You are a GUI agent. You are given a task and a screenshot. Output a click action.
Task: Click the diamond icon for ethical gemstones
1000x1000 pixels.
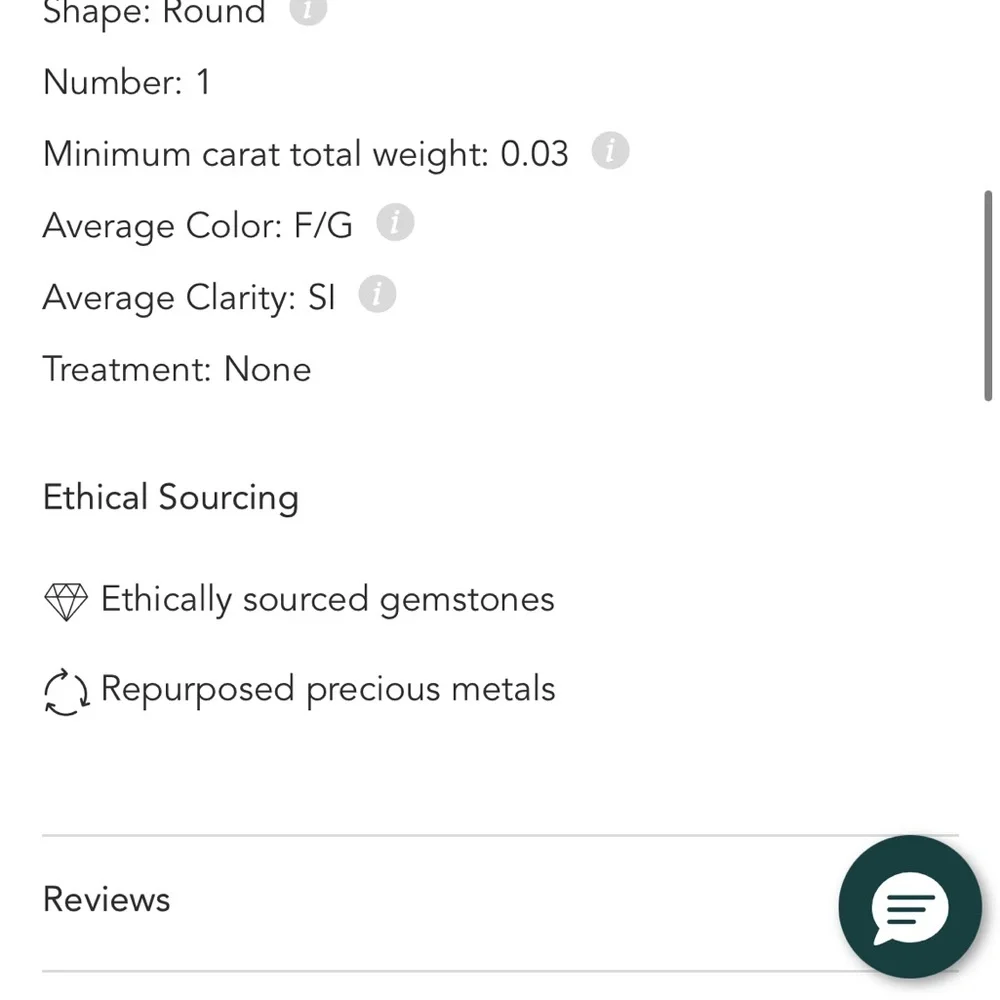click(x=66, y=601)
